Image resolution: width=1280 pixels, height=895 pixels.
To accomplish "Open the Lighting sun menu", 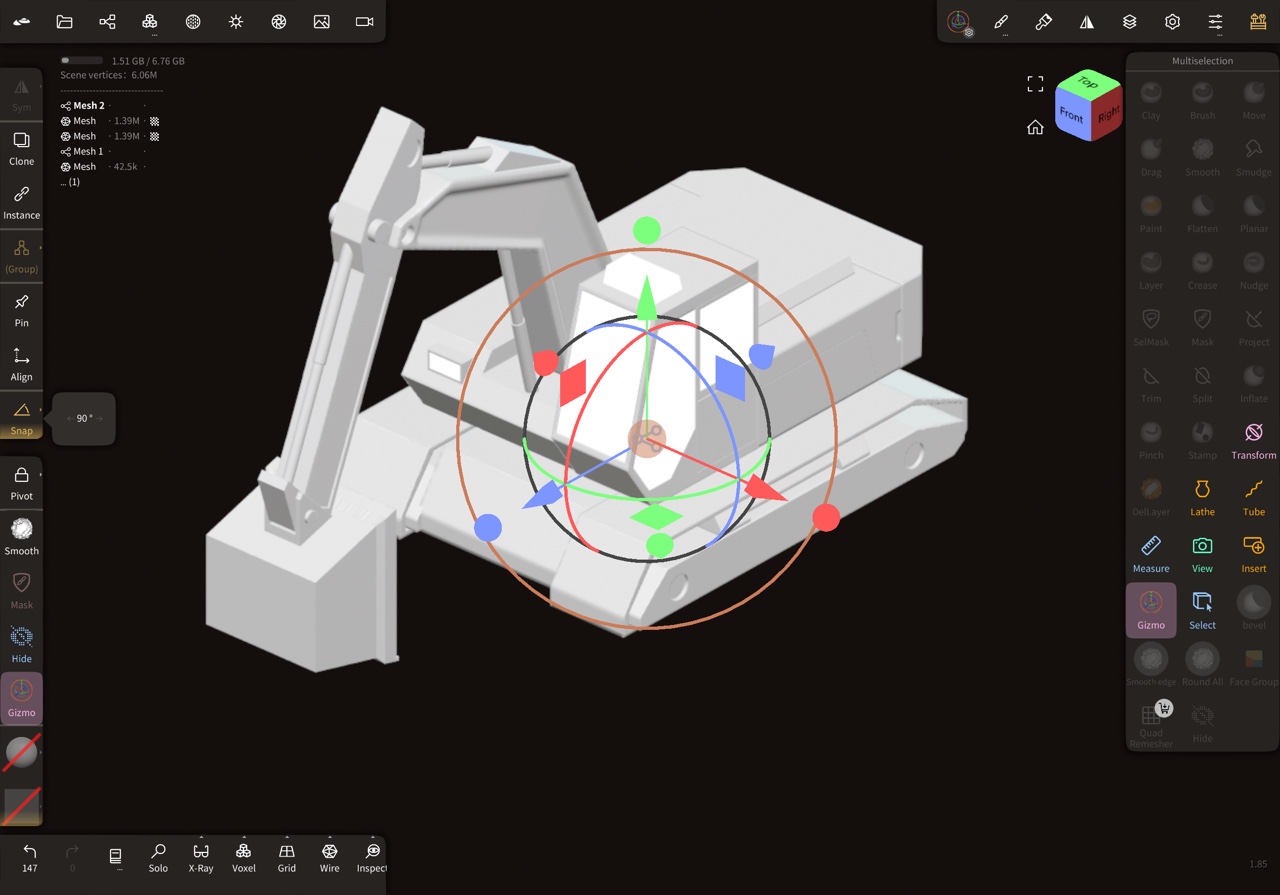I will pos(236,21).
